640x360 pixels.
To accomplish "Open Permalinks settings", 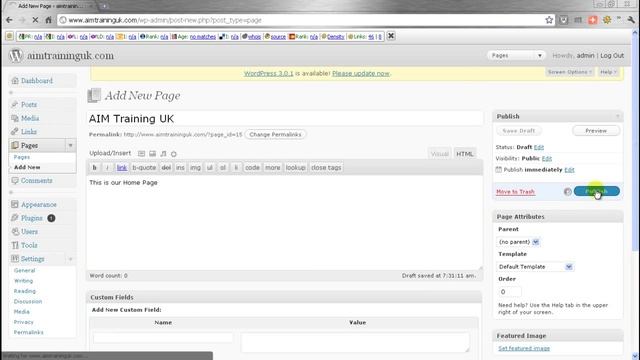I will pos(29,332).
